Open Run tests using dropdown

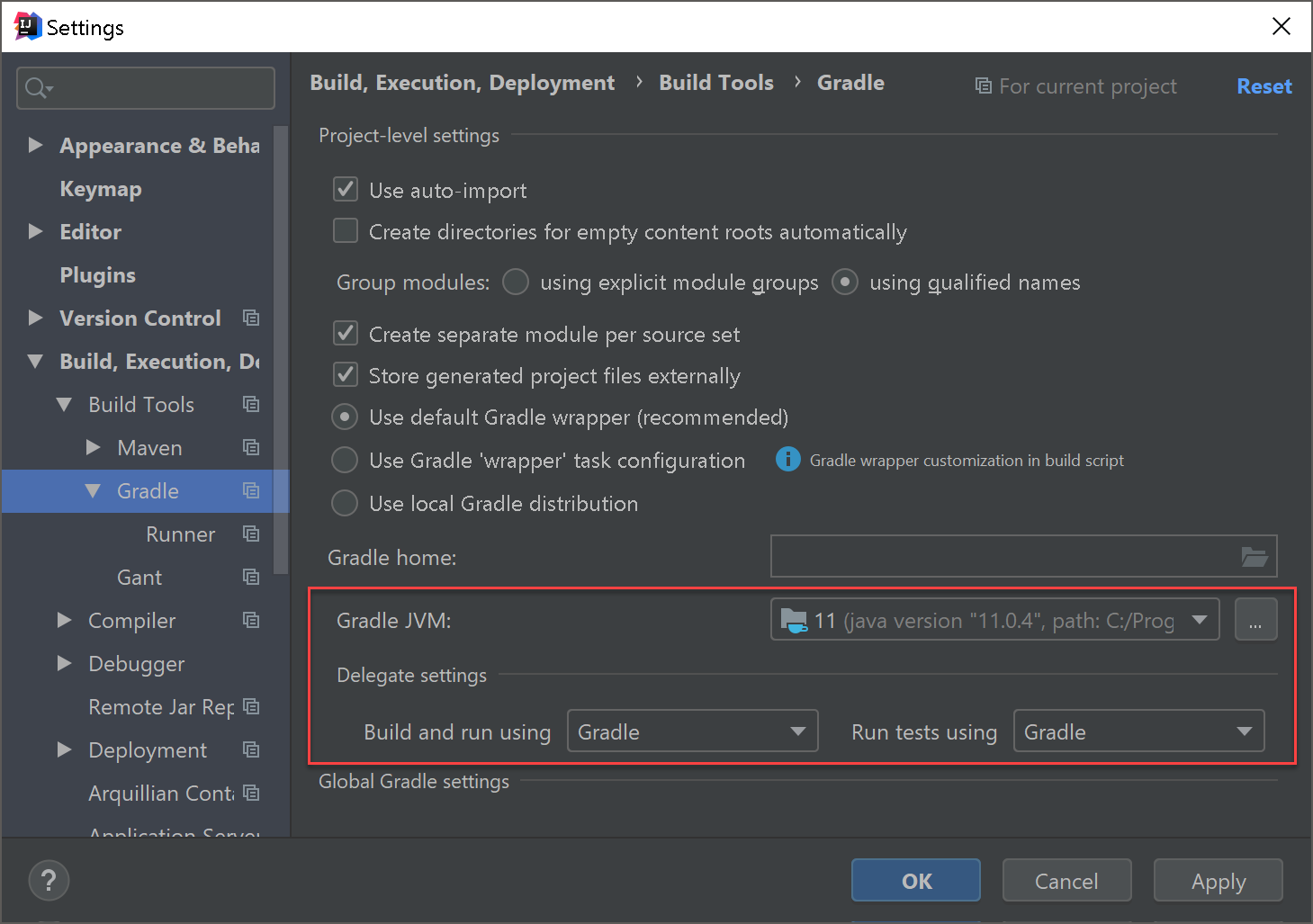click(1138, 731)
